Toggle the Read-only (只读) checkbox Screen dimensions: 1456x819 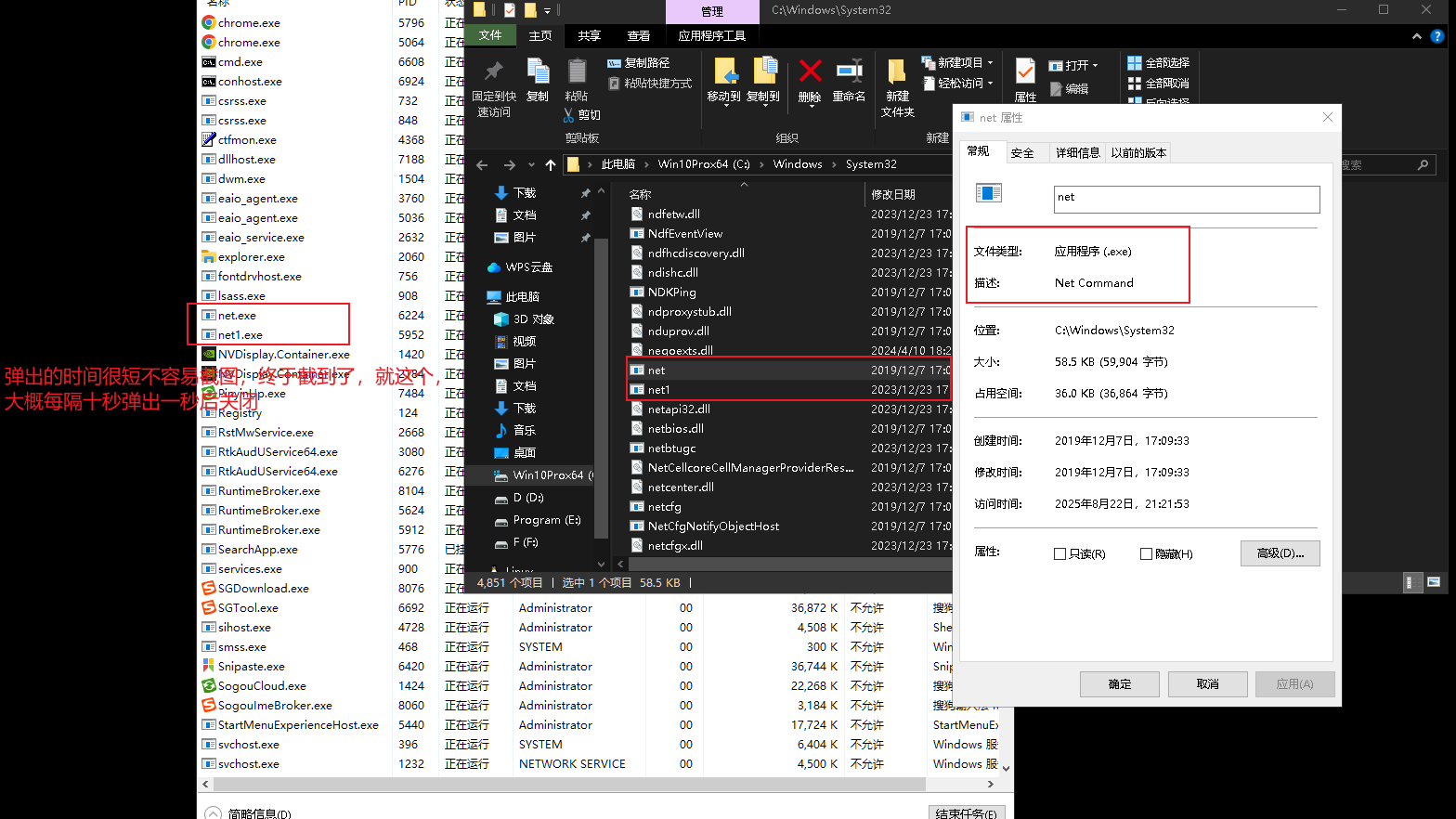pos(1059,553)
